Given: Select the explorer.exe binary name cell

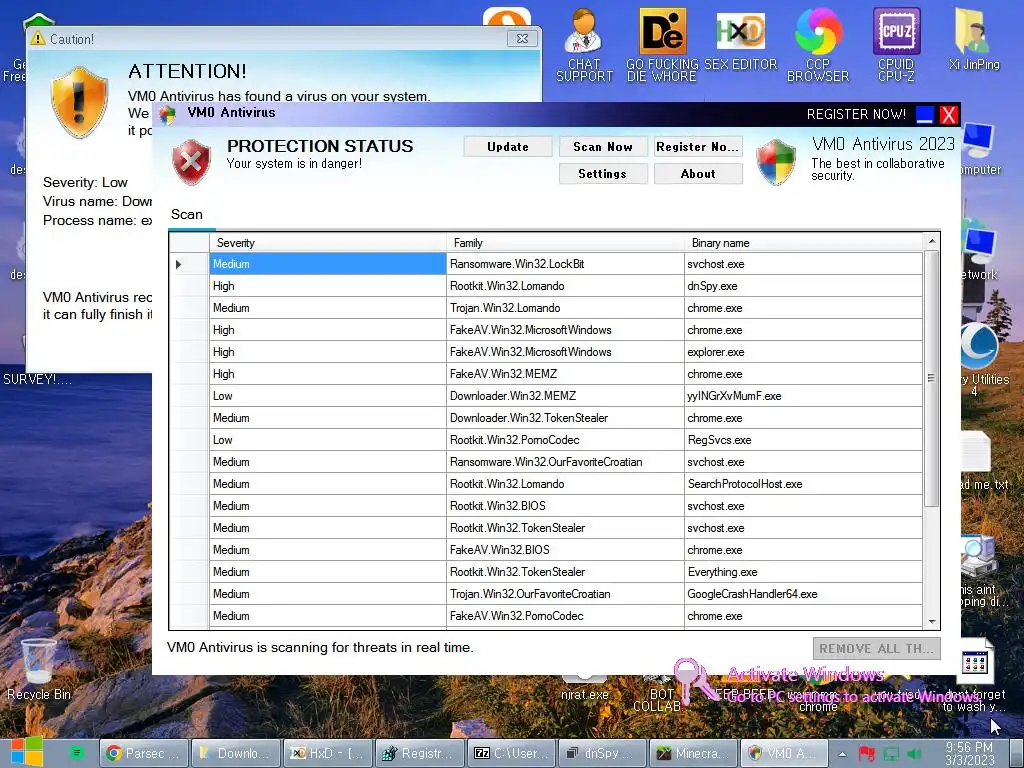Looking at the screenshot, I should tap(803, 352).
